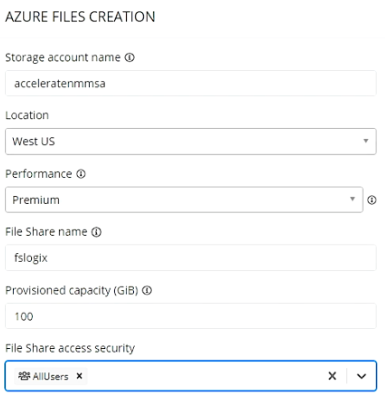
Task: Click info icon next to Performance label
Action: click(81, 174)
